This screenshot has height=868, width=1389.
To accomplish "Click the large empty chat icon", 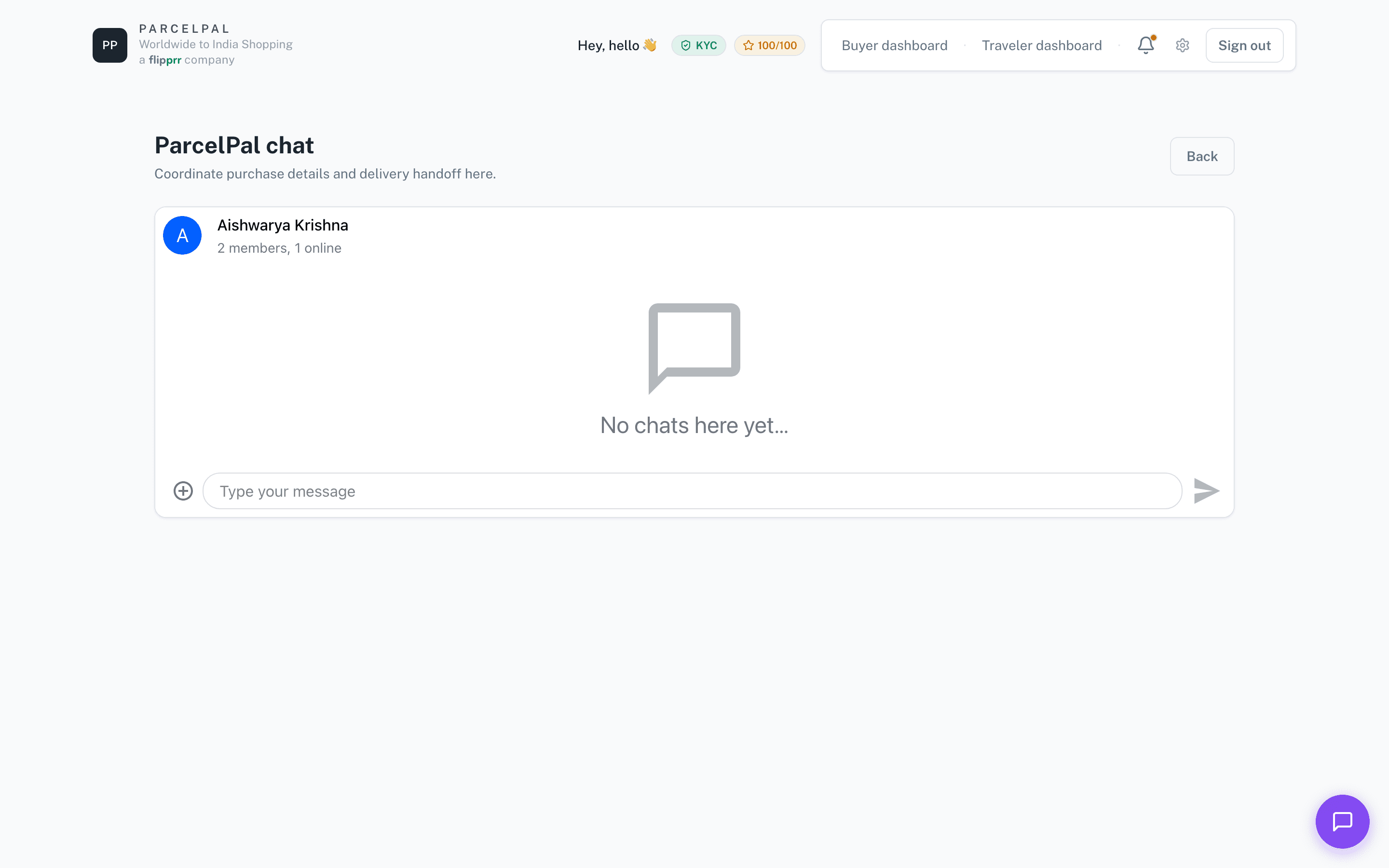I will click(x=694, y=347).
